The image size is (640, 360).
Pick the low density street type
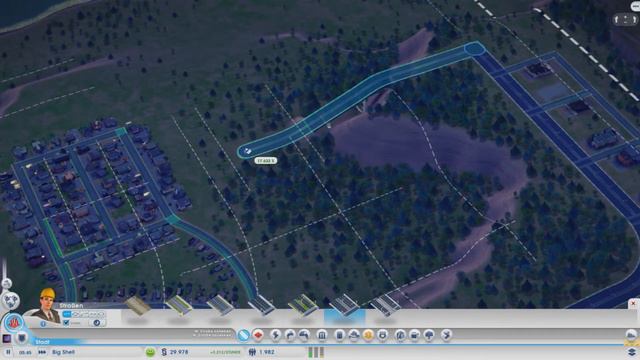pos(179,306)
